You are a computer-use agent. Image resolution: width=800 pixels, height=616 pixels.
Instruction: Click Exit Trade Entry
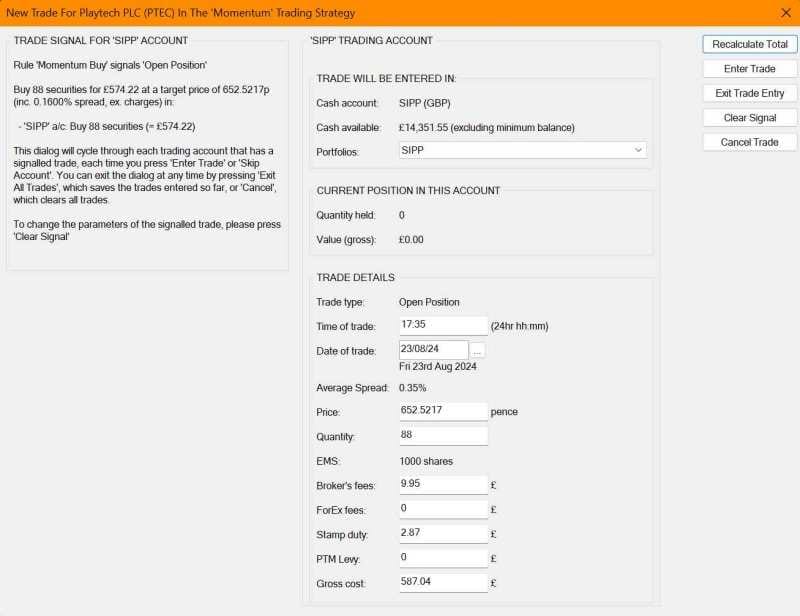(748, 93)
